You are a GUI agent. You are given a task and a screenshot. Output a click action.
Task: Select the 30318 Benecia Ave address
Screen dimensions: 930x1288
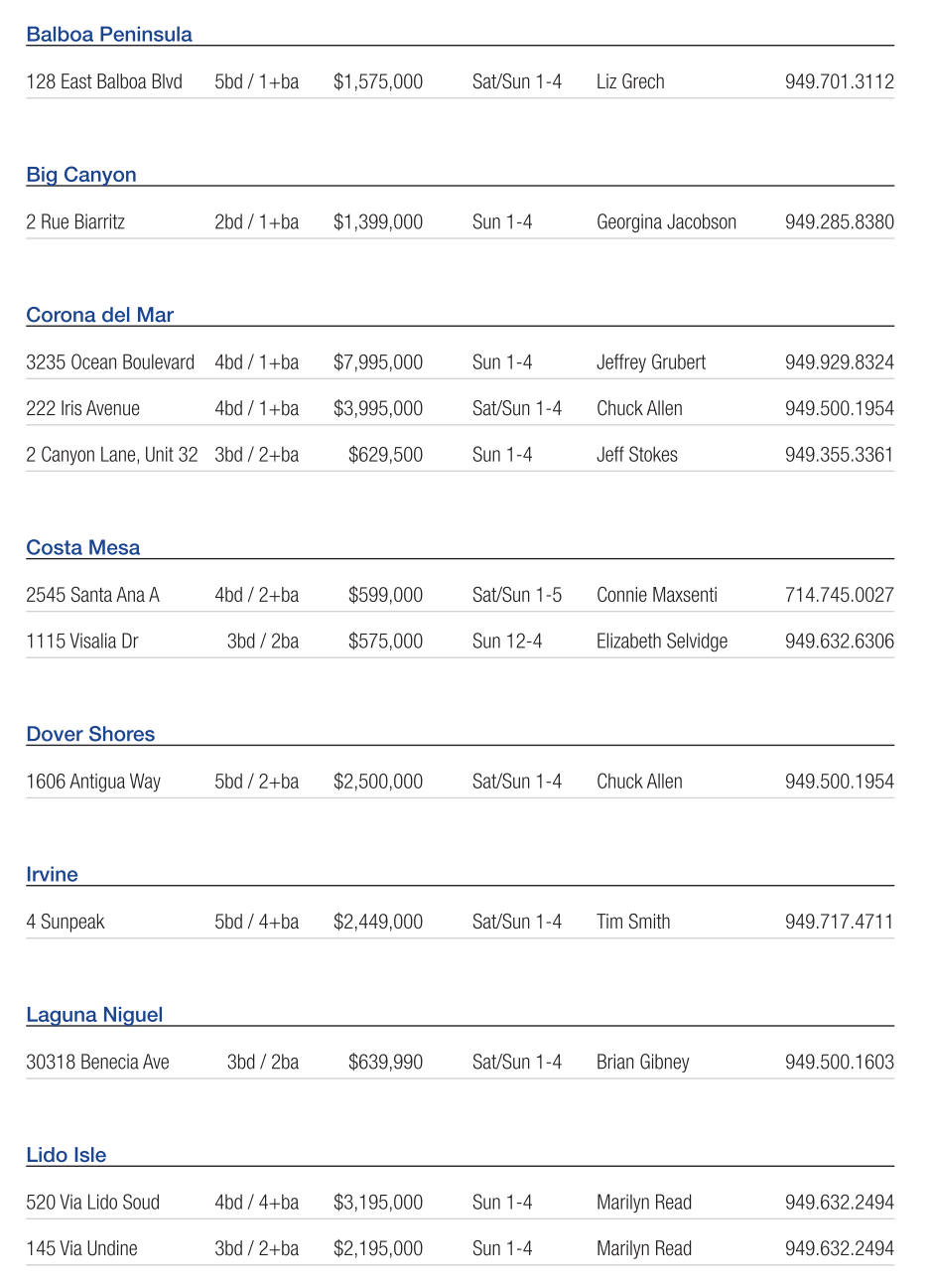(x=97, y=1062)
